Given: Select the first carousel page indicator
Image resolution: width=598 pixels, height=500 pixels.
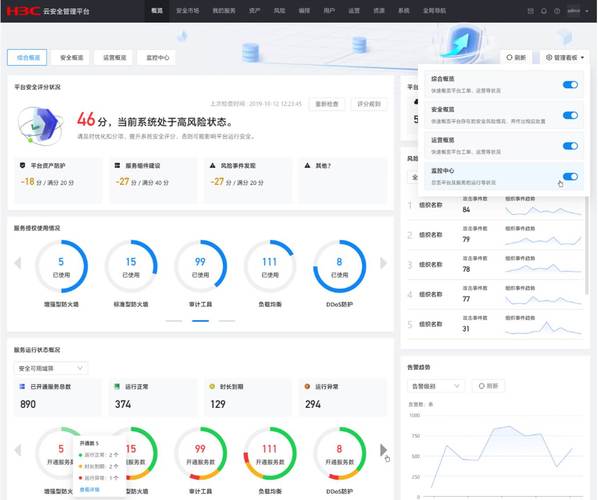Looking at the screenshot, I should click(x=174, y=321).
